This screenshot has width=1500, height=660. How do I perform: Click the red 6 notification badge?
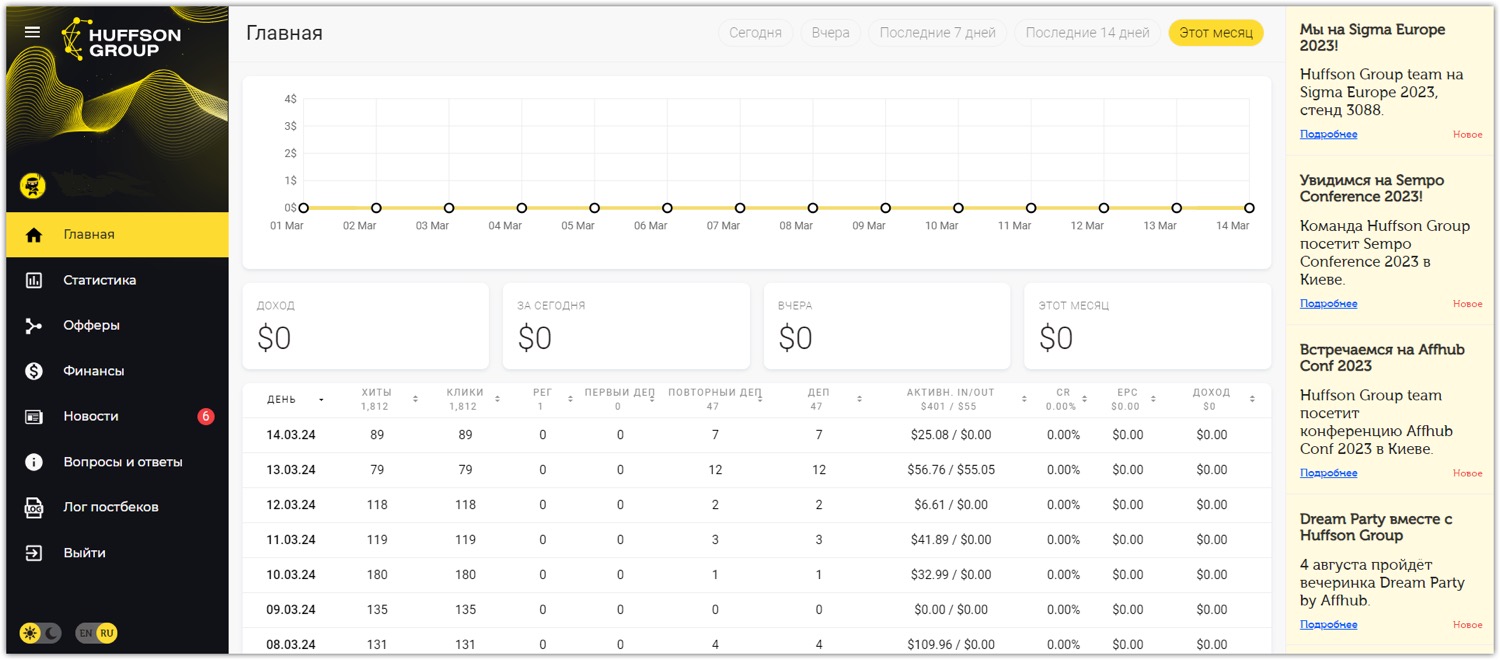tap(206, 417)
